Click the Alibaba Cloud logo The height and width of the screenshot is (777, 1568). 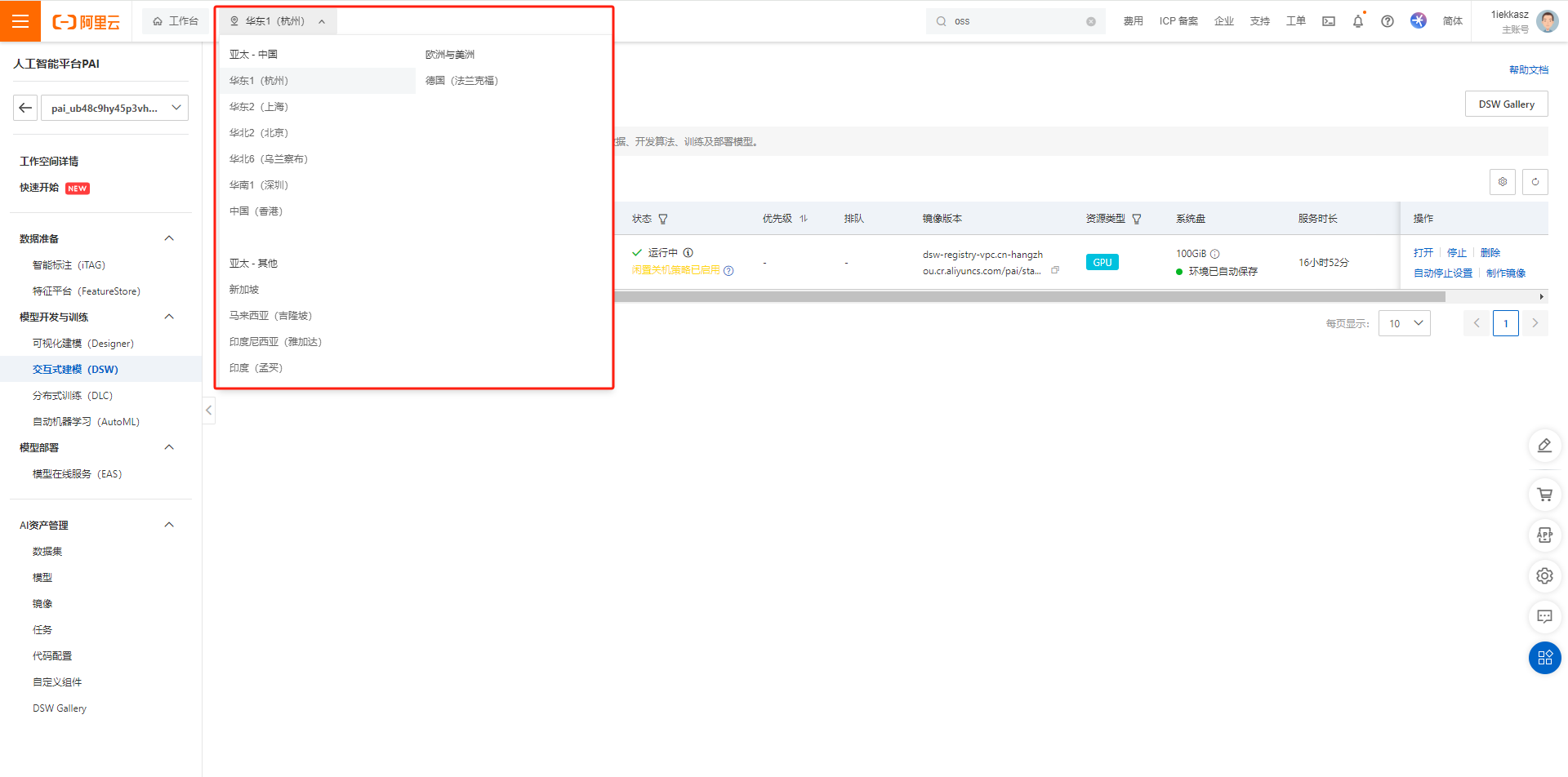pos(86,22)
